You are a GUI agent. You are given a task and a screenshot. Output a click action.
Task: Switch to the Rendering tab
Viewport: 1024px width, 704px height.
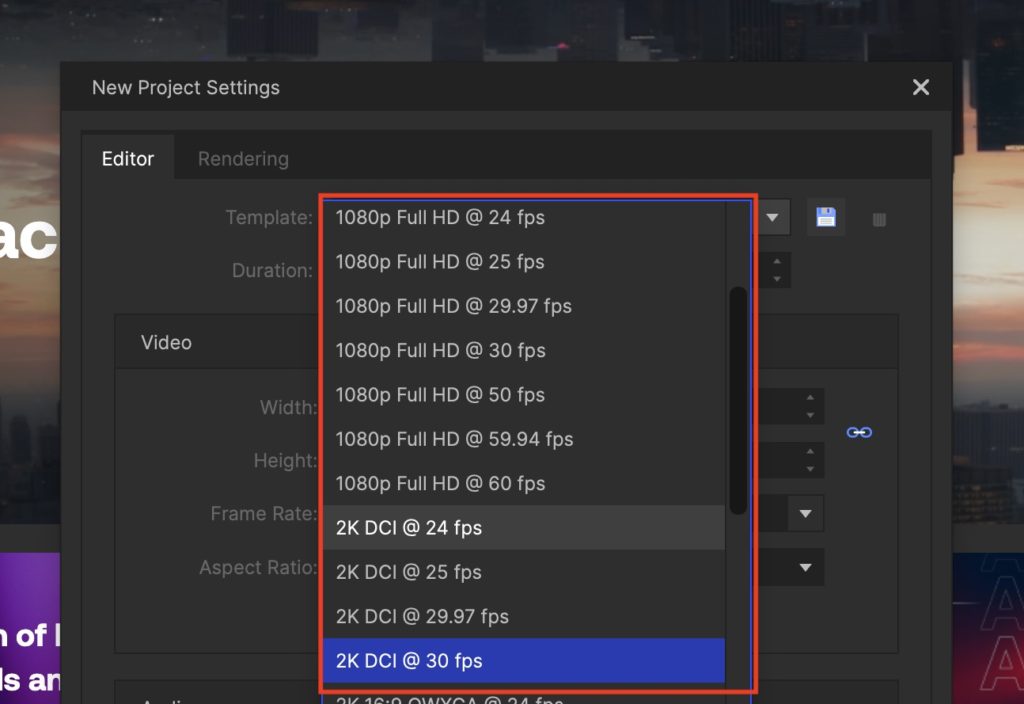pos(243,159)
